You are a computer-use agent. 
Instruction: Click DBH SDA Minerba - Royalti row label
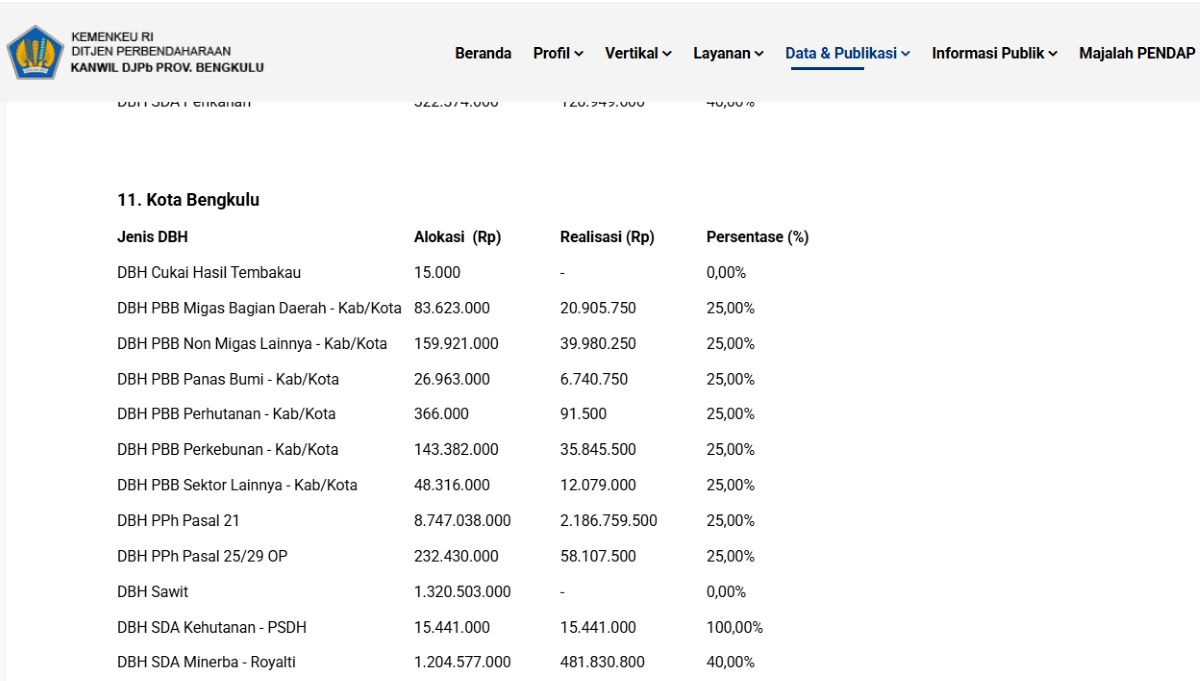pos(206,662)
